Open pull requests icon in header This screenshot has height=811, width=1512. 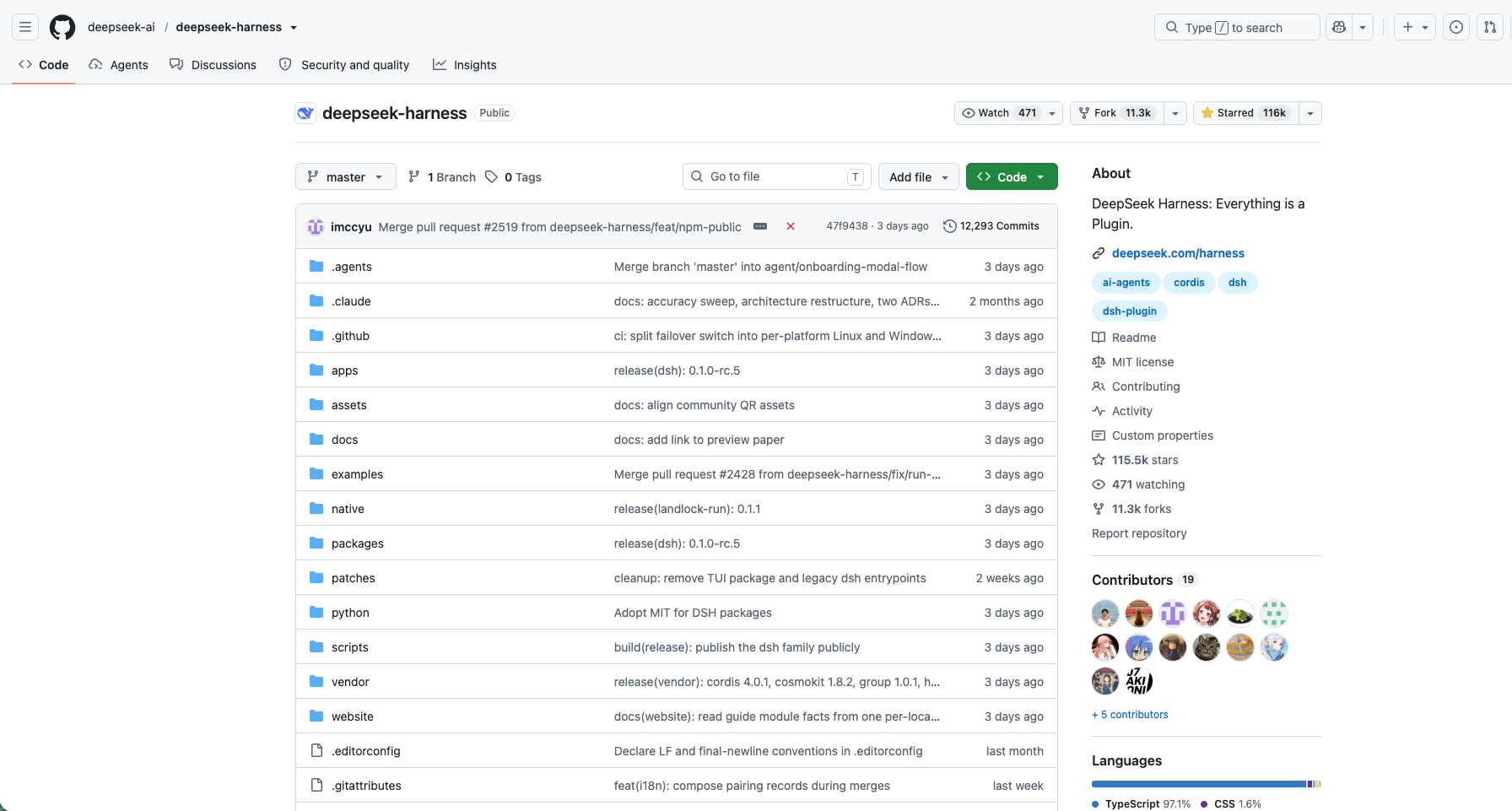point(1490,27)
